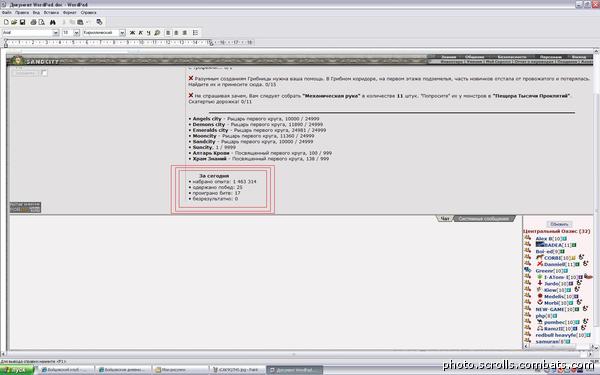Insert date and time toolbar icon
The image size is (600, 375).
pyautogui.click(x=99, y=22)
